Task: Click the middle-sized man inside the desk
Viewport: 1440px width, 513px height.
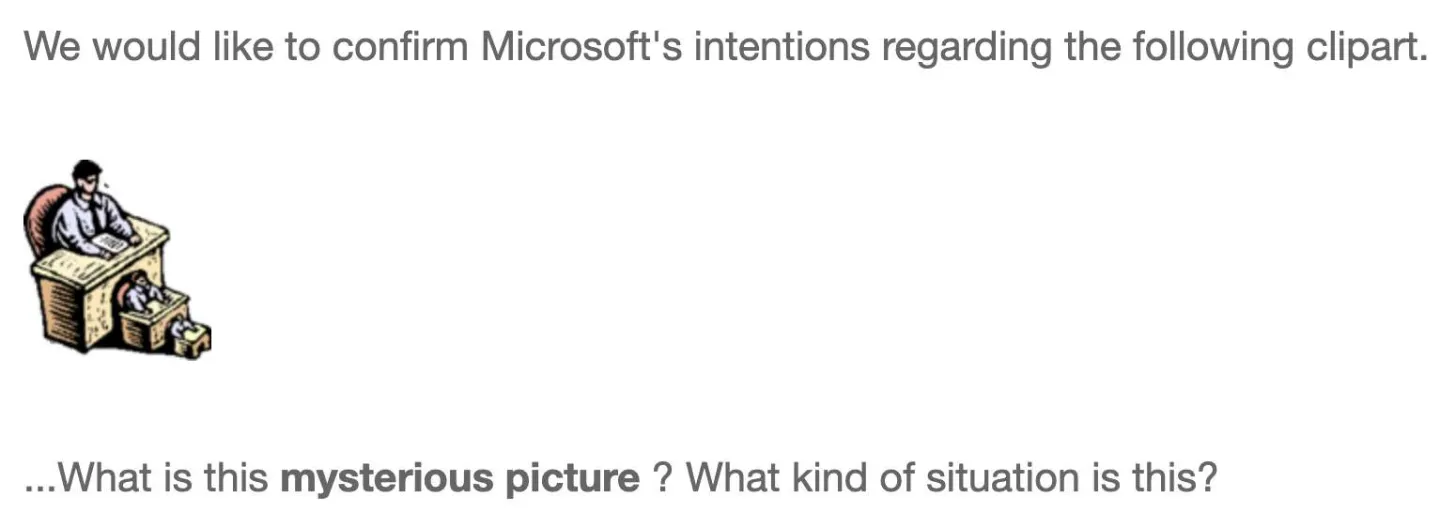Action: (142, 294)
